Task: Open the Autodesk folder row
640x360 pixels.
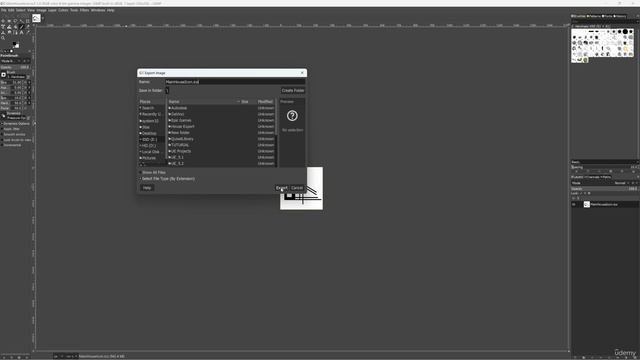Action: pos(222,108)
